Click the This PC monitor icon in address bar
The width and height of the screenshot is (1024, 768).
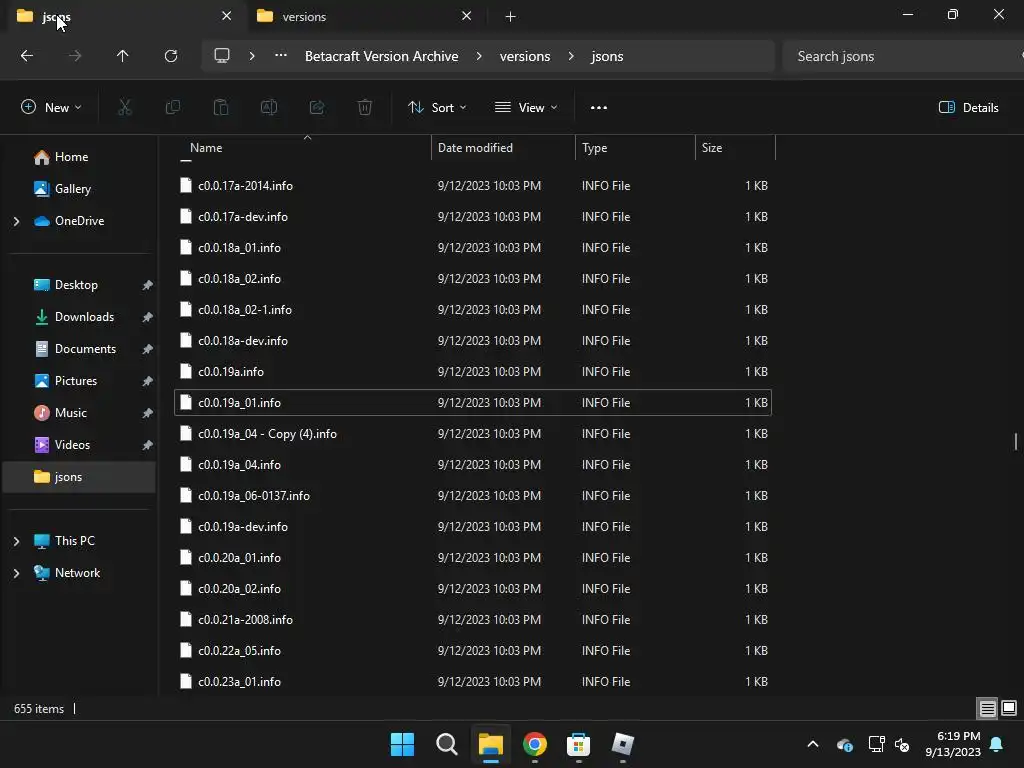click(x=222, y=56)
